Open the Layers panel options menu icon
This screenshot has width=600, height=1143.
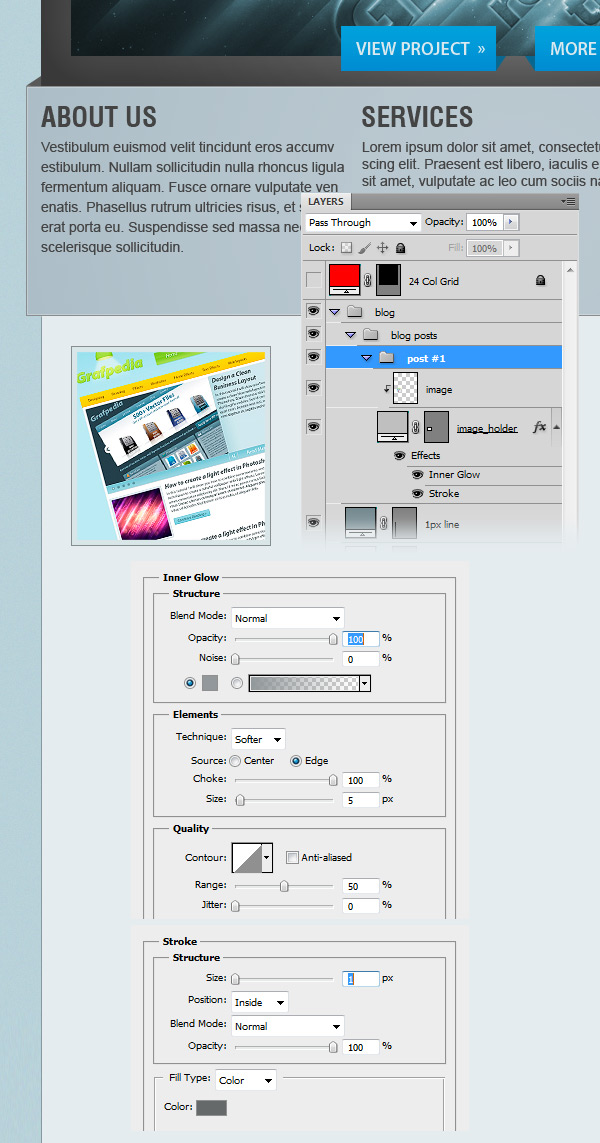click(569, 201)
